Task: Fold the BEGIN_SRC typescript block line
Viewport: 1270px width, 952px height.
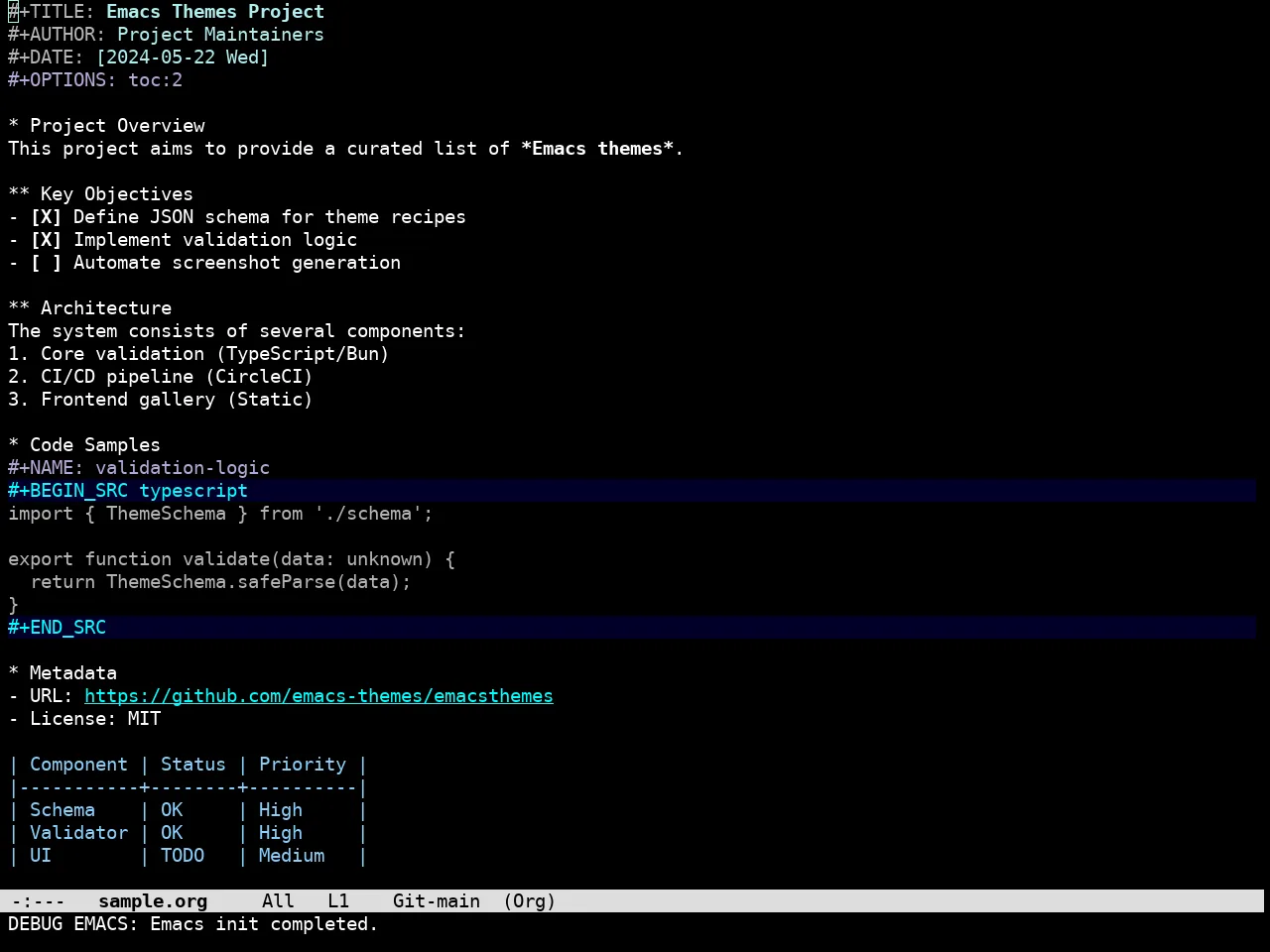Action: (632, 491)
